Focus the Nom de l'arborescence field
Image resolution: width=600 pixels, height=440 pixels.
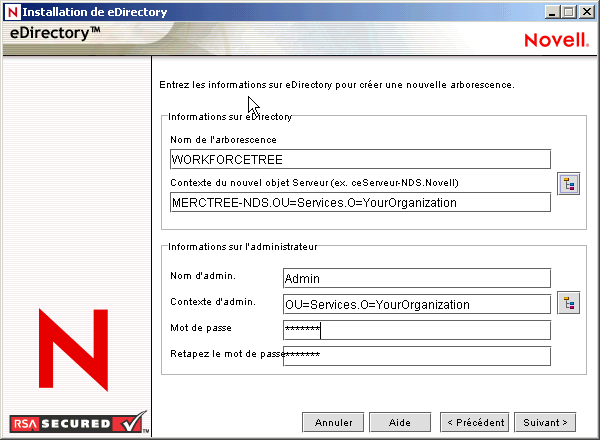360,159
